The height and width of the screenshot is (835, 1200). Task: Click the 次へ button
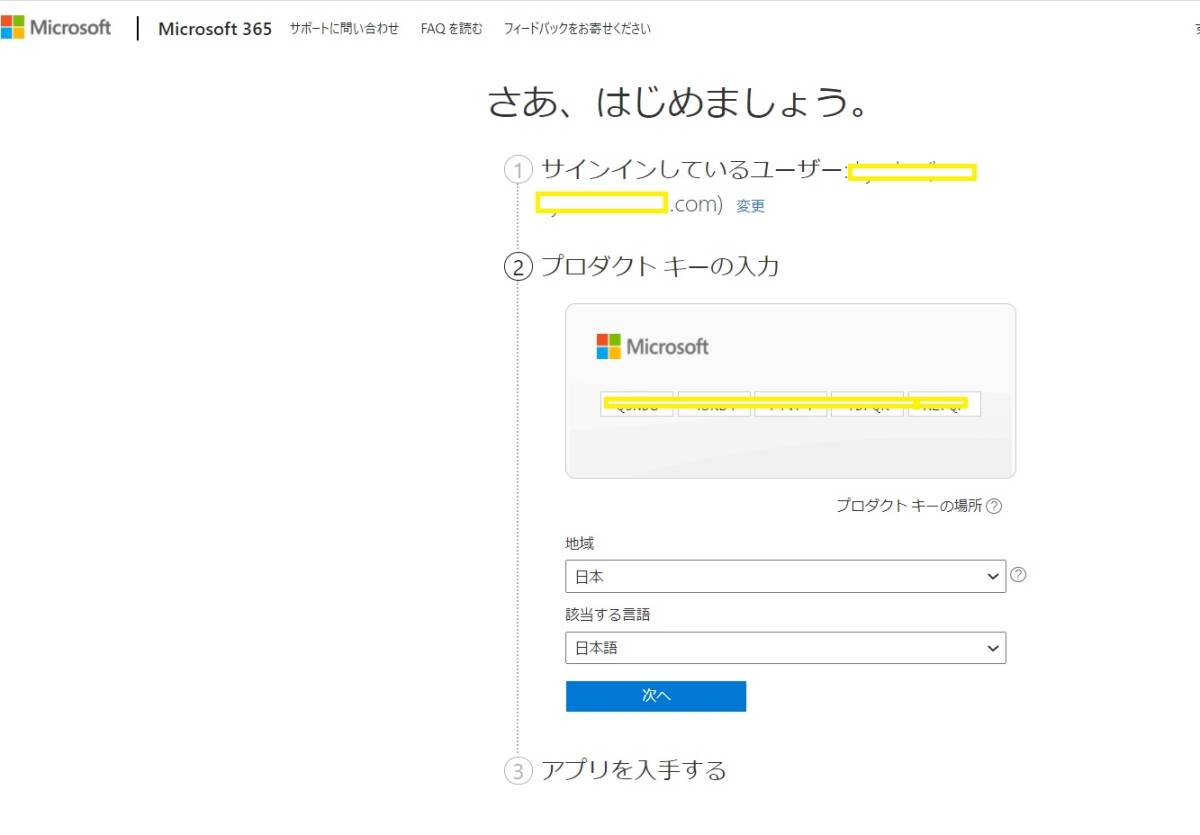click(x=656, y=696)
